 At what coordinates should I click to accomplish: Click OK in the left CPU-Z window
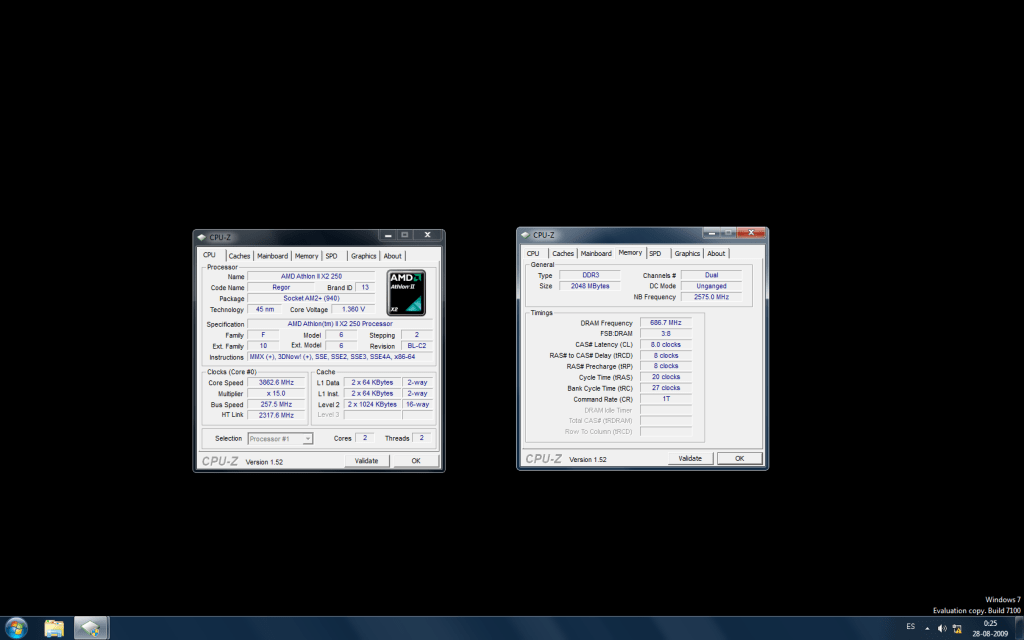point(416,461)
